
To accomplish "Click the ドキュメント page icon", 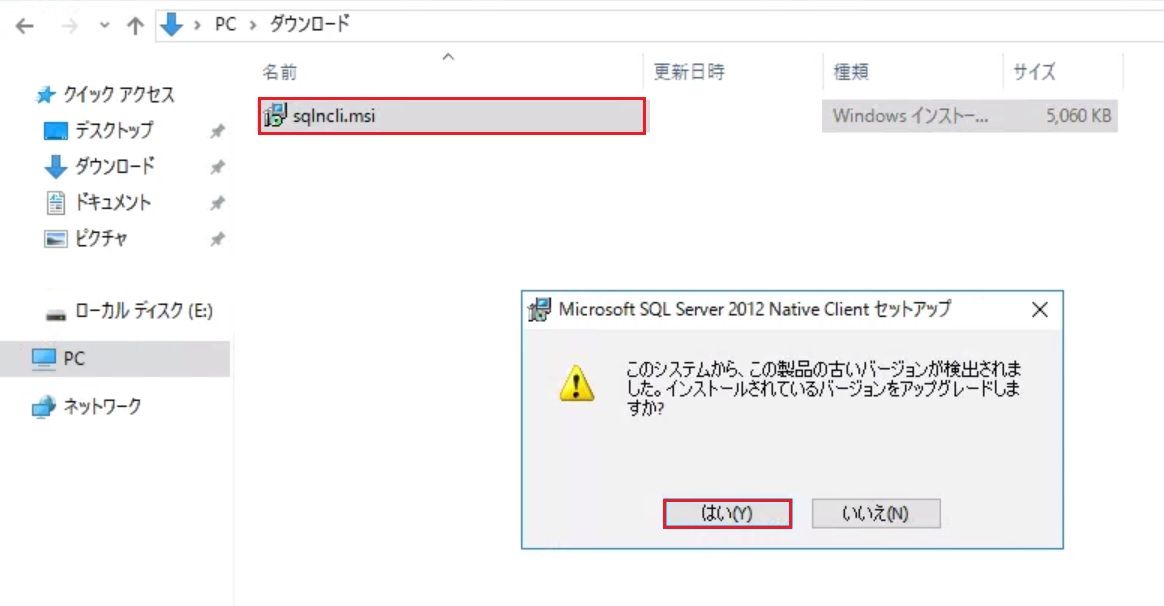I will (x=56, y=203).
